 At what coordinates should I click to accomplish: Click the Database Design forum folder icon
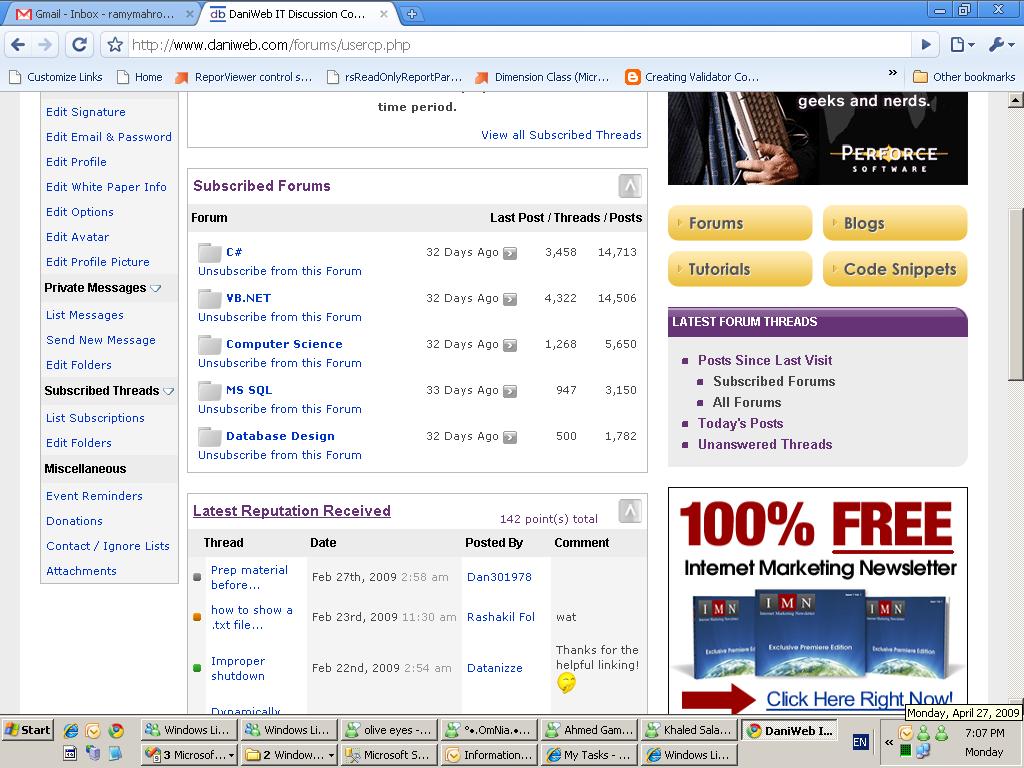pos(210,436)
